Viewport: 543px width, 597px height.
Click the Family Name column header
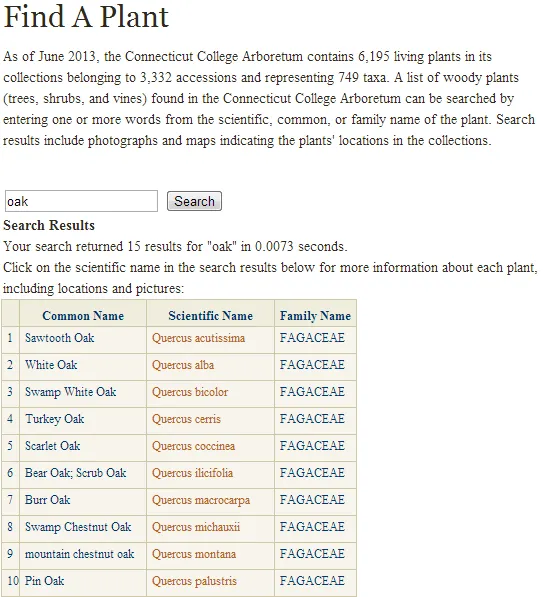point(315,316)
